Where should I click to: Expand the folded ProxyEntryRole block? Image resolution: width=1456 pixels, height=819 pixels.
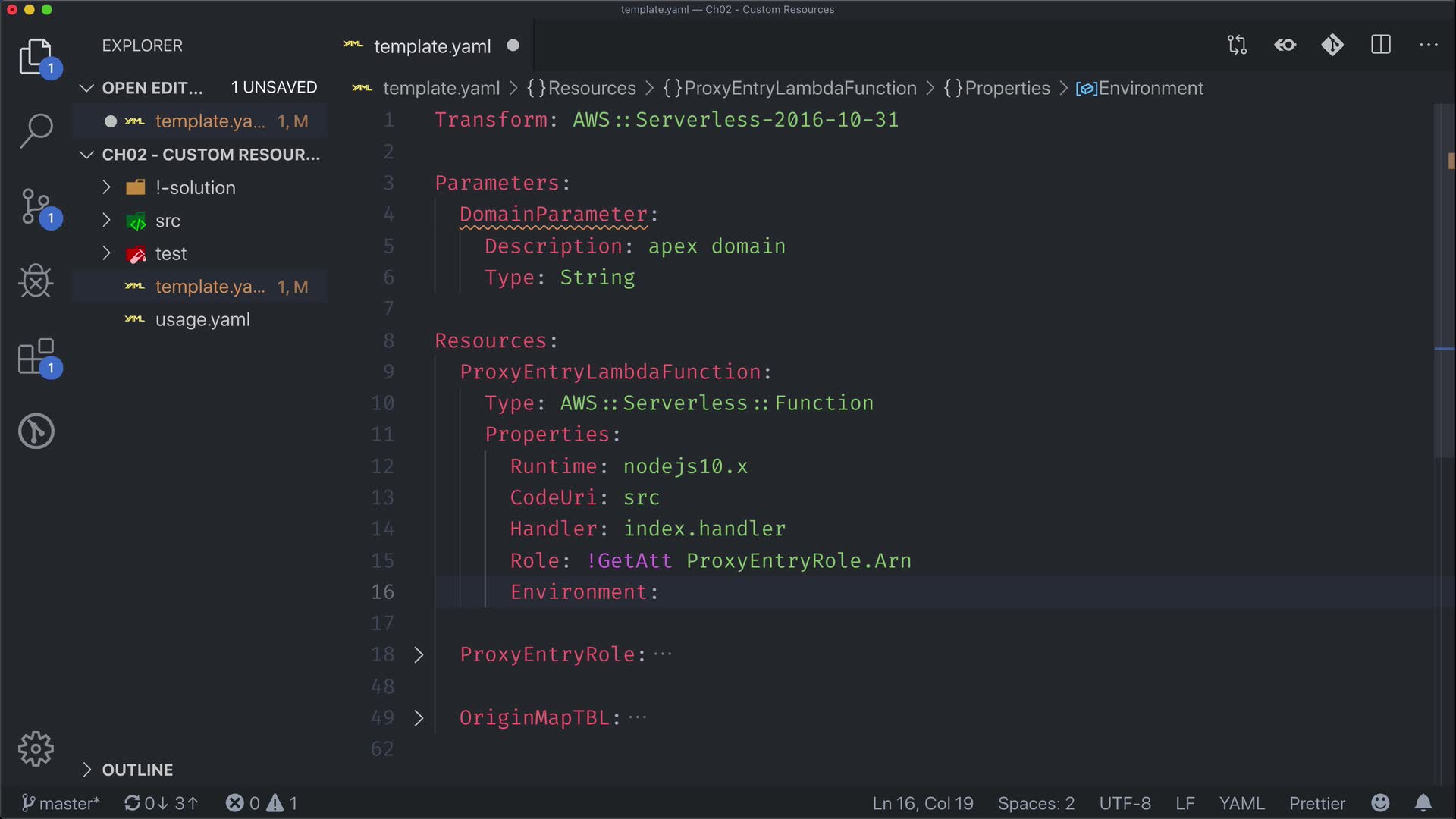click(419, 654)
